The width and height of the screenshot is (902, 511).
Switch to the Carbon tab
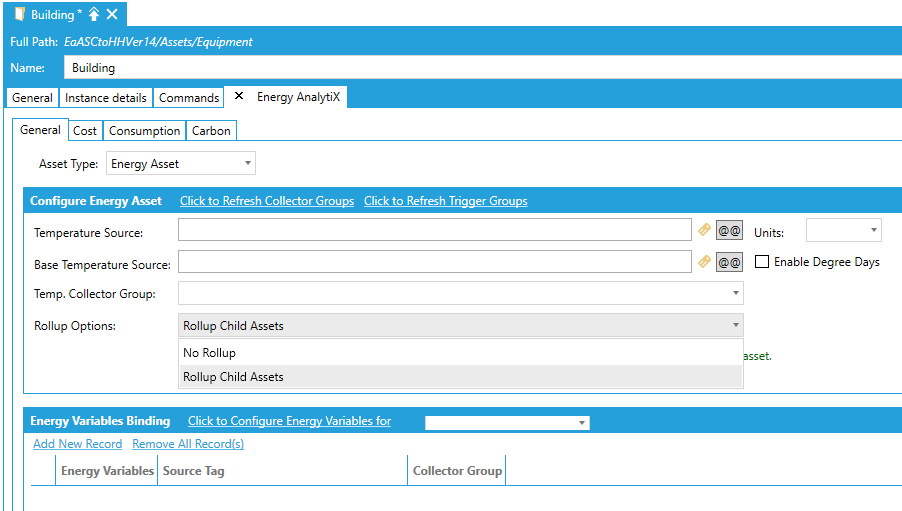(x=211, y=131)
